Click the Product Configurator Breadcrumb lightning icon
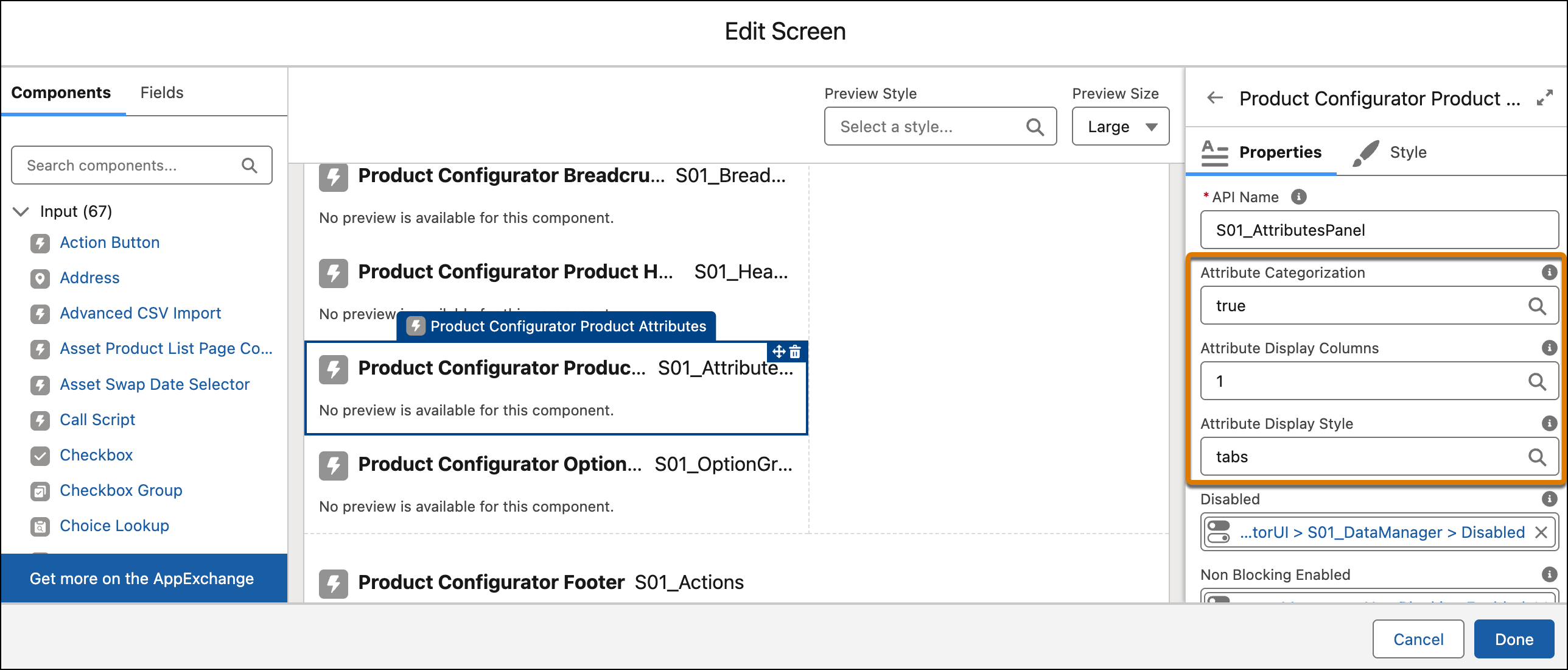The width and height of the screenshot is (1568, 670). [x=334, y=177]
